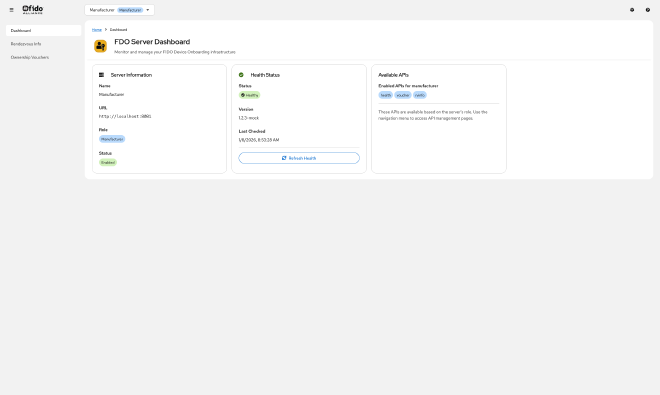Open the help question mark icon
Screen dimensions: 660x395
648,10
